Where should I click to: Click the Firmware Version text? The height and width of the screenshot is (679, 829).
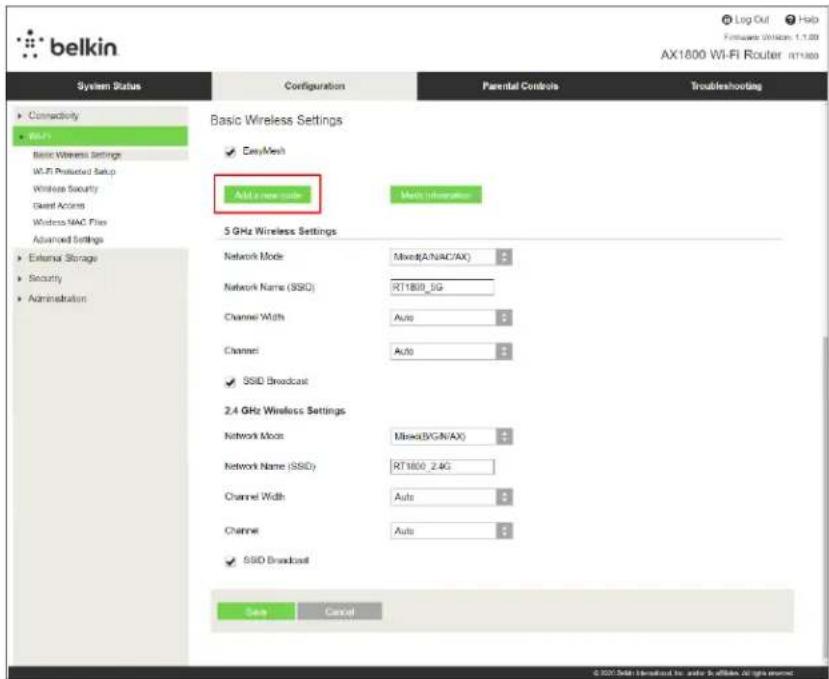coord(771,37)
